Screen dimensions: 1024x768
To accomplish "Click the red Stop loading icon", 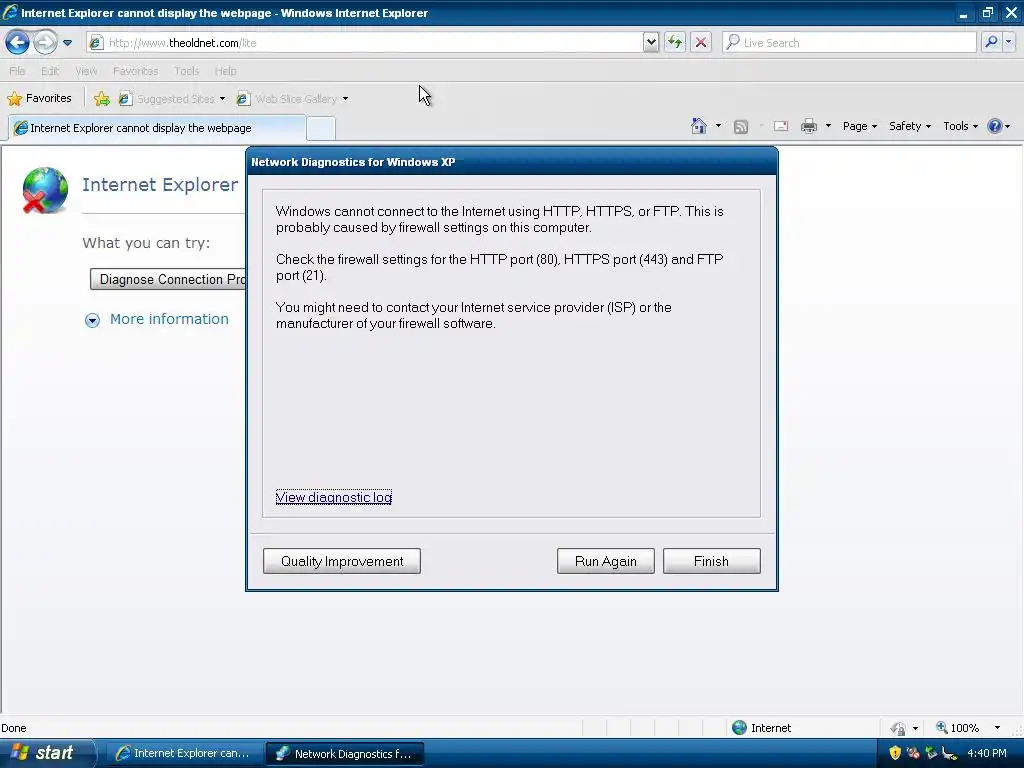I will point(701,43).
